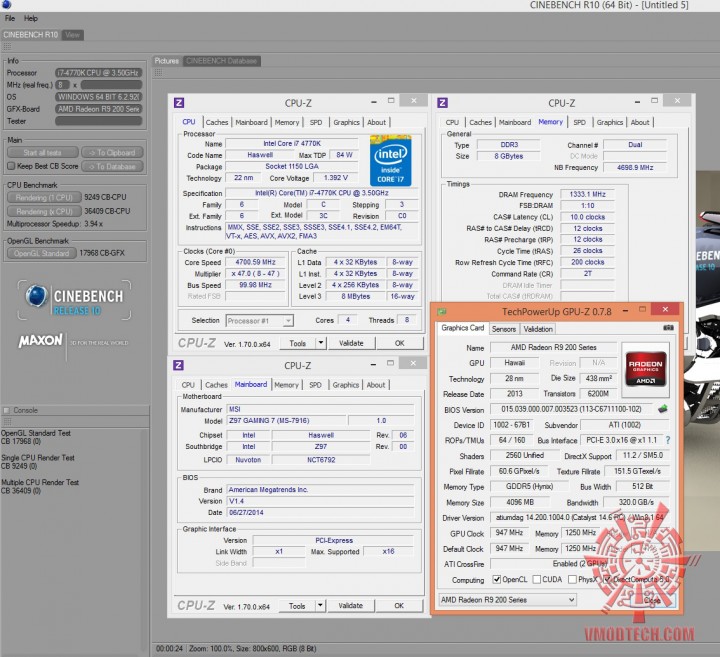Viewport: 720px width, 657px height.
Task: Click the GPU-Z BIOS save chip icon
Action: 663,409
